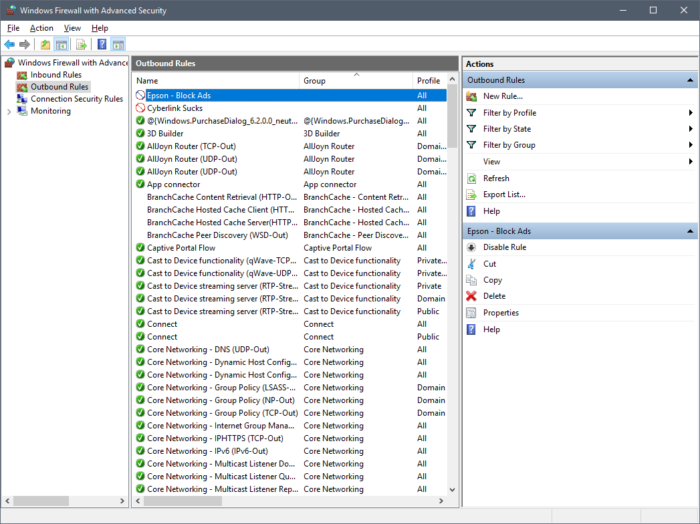The width and height of the screenshot is (700, 524).
Task: Open the Filter by State submenu arrow
Action: tap(690, 129)
